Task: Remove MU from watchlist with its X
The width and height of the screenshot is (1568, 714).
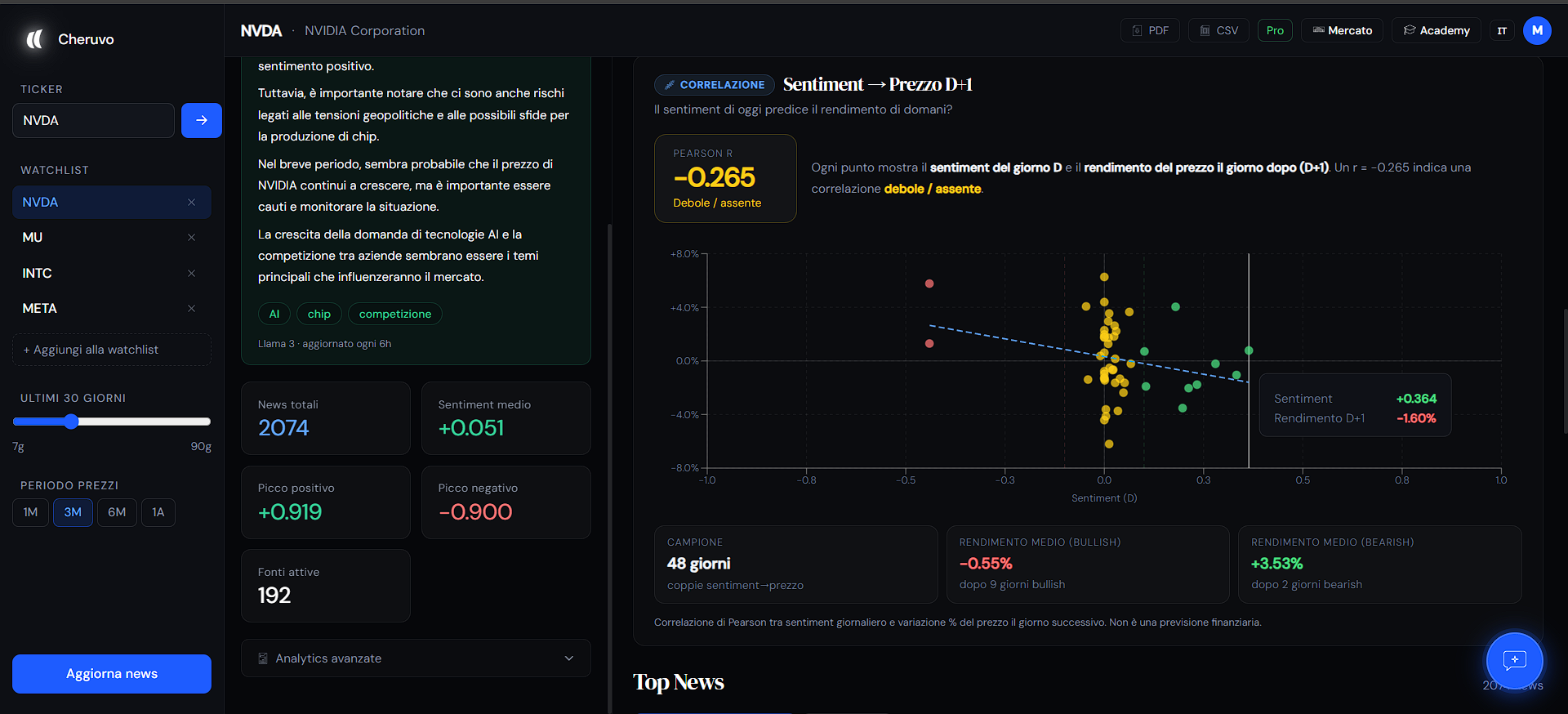Action: coord(191,238)
